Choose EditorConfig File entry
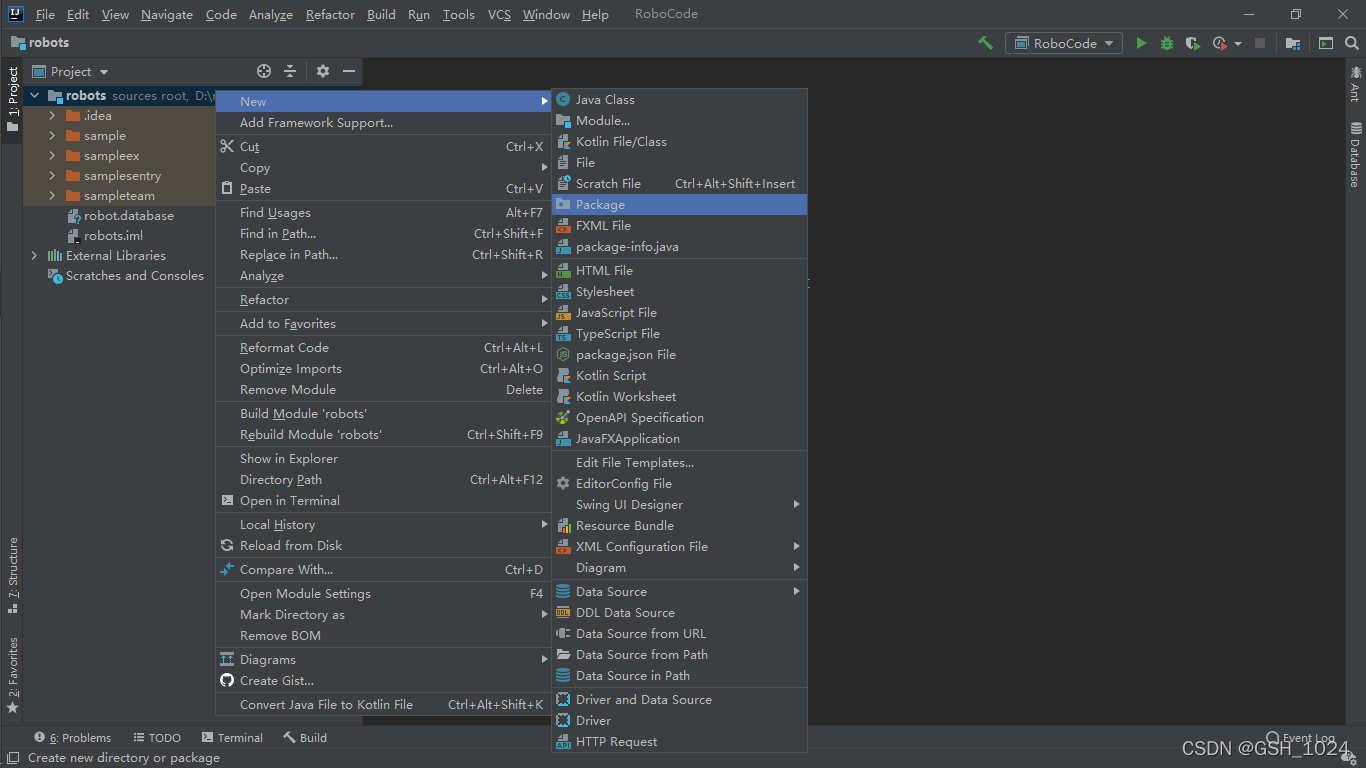This screenshot has width=1366, height=768. point(680,483)
